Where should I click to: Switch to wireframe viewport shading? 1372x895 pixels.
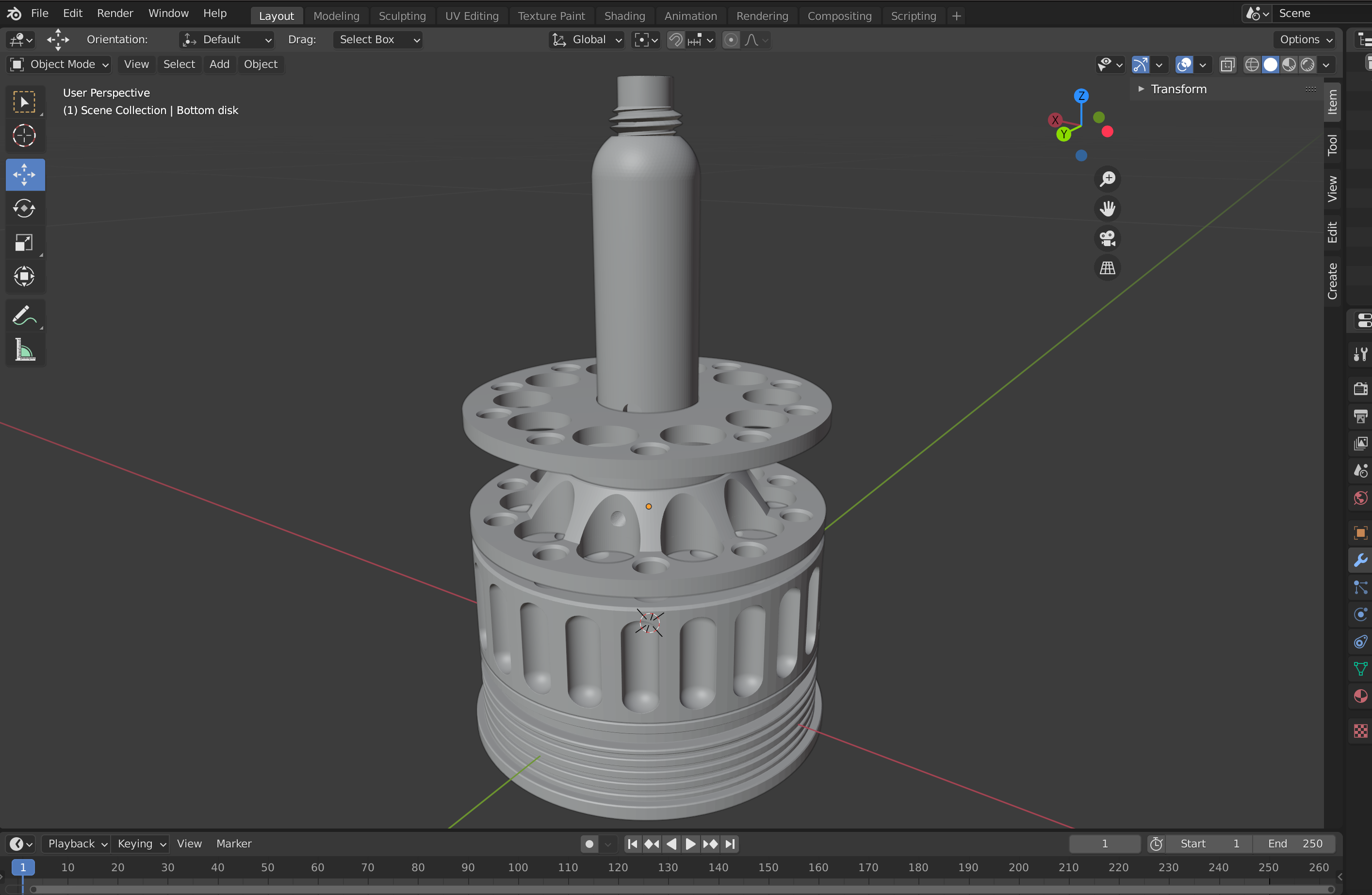(1252, 65)
